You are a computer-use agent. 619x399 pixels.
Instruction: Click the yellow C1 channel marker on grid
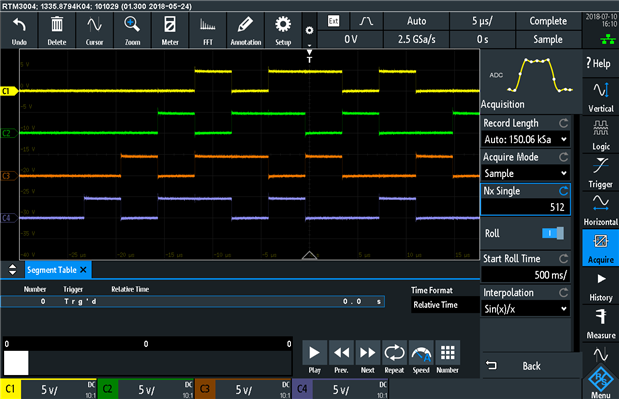point(9,91)
